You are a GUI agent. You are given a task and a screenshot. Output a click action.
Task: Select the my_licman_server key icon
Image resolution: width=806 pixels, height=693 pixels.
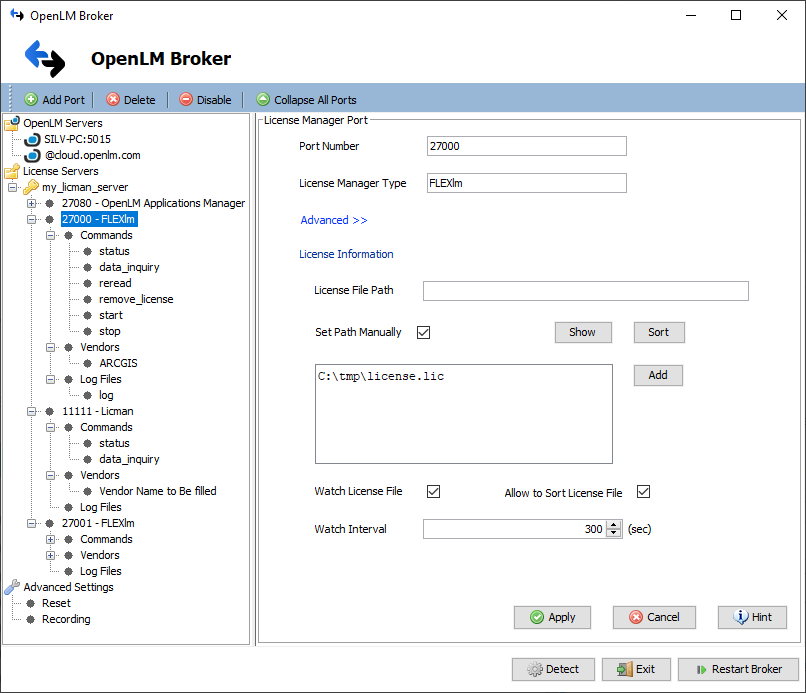click(x=31, y=187)
